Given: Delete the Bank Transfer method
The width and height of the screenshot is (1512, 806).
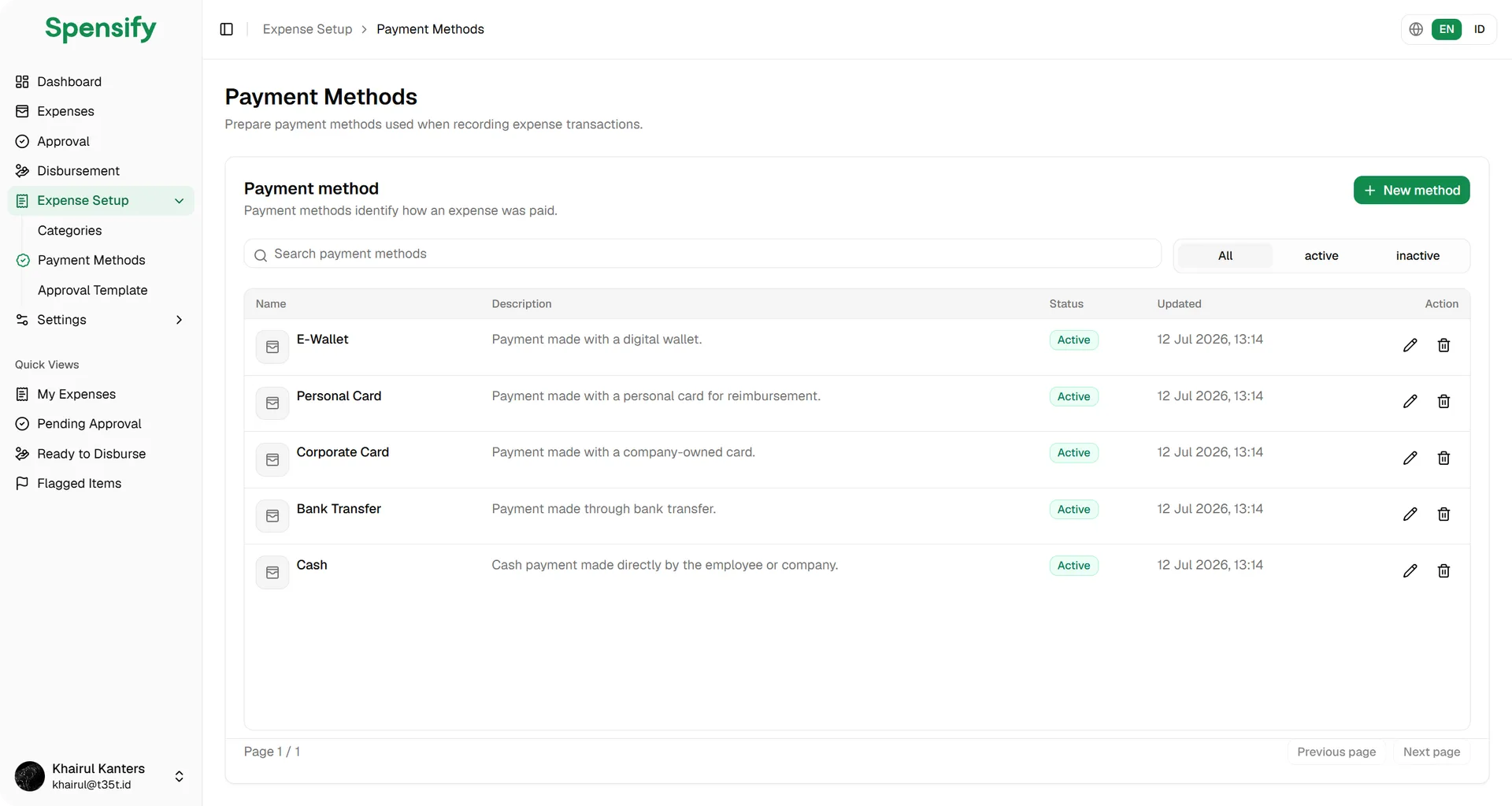Looking at the screenshot, I should pyautogui.click(x=1443, y=514).
